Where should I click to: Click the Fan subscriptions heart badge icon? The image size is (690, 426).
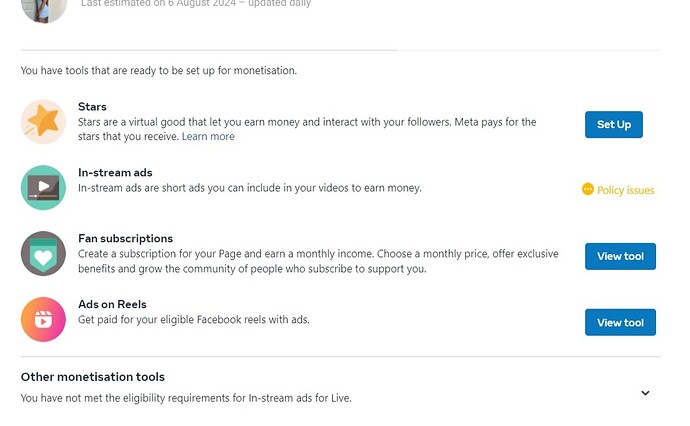pyautogui.click(x=43, y=253)
